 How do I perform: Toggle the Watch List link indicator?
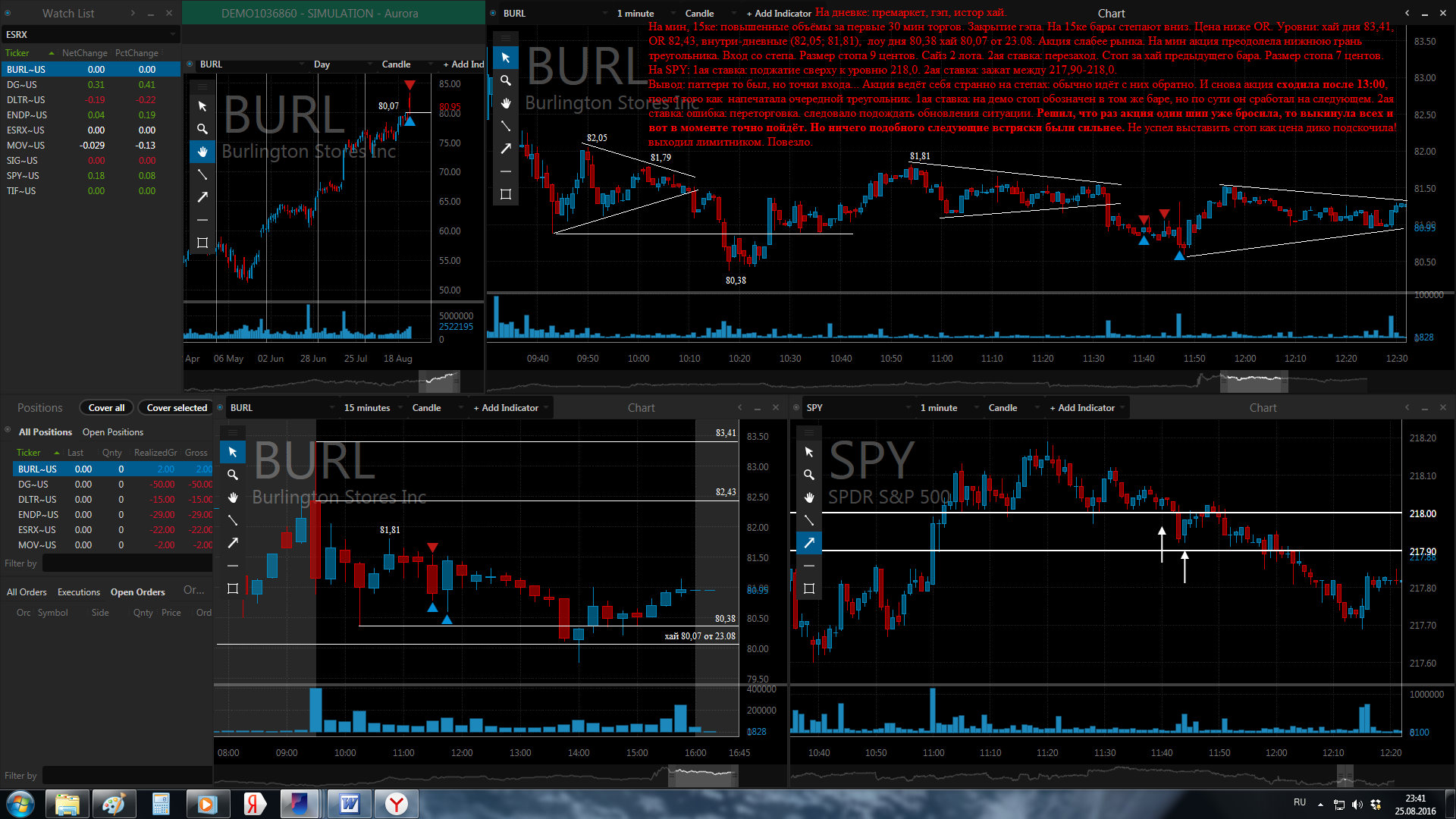[x=8, y=13]
